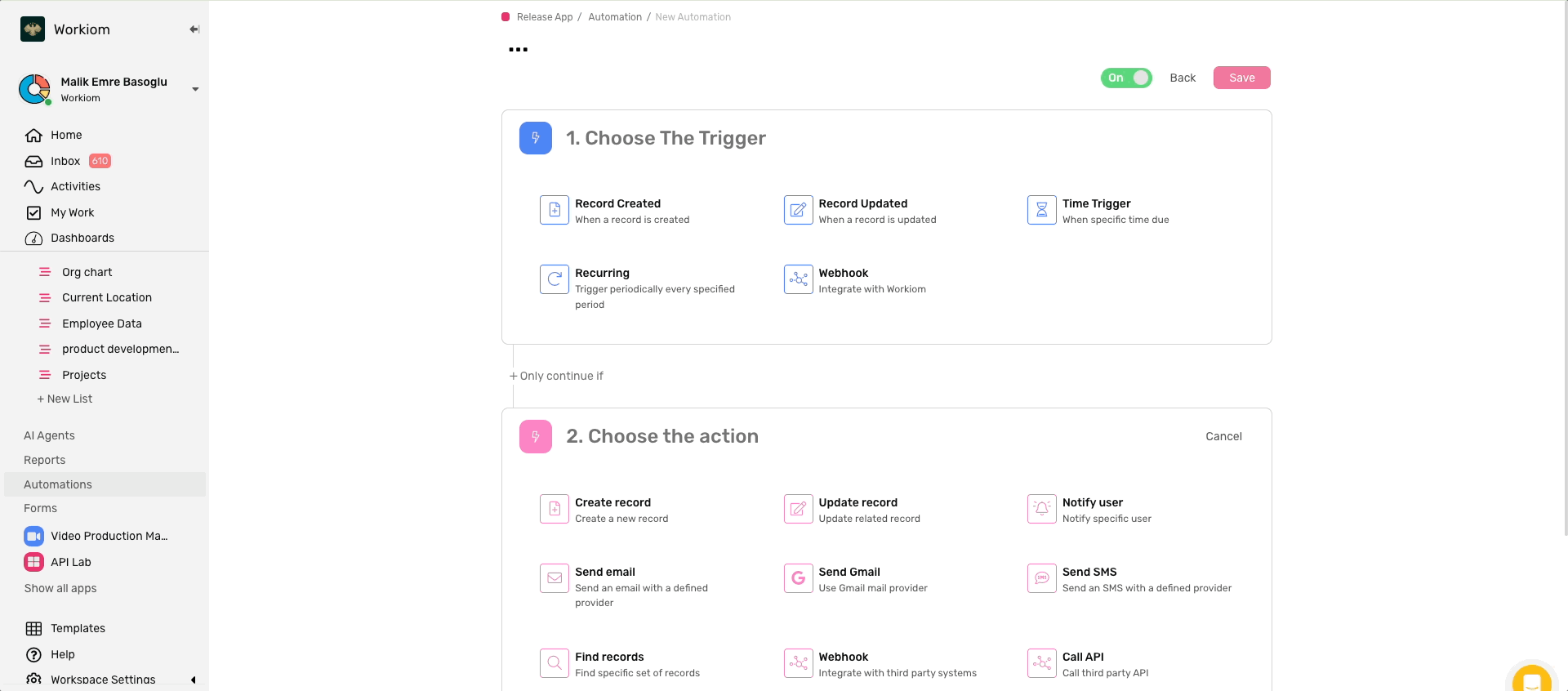Choose the Notify user bell icon
The height and width of the screenshot is (691, 1568).
pos(1041,509)
